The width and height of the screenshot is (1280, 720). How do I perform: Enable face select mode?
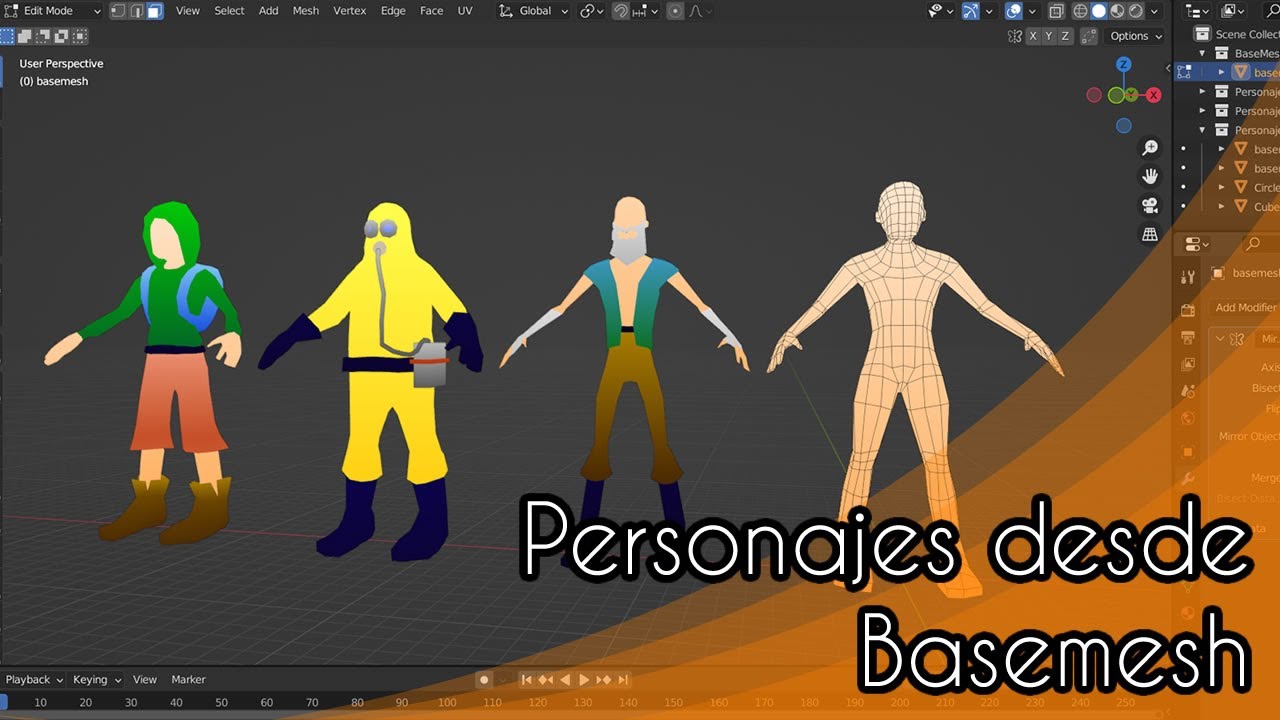point(155,11)
